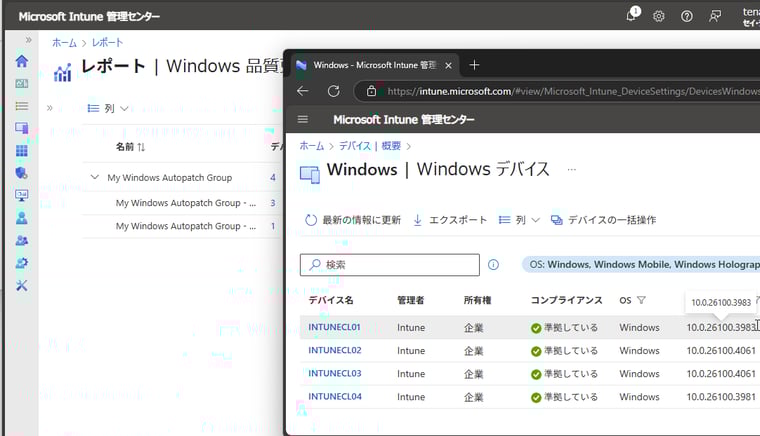
Task: Open hamburger menu in front Intune window
Action: pyautogui.click(x=303, y=119)
